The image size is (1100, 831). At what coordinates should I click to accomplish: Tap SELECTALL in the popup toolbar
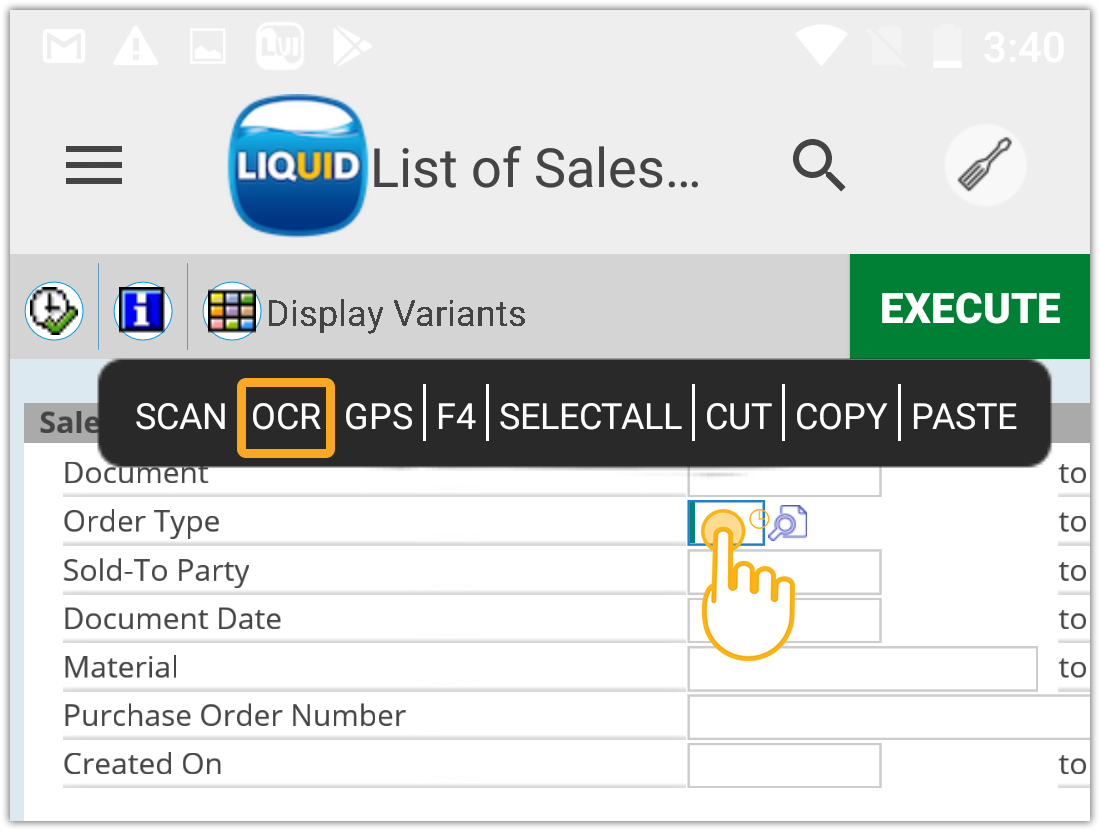(x=590, y=417)
